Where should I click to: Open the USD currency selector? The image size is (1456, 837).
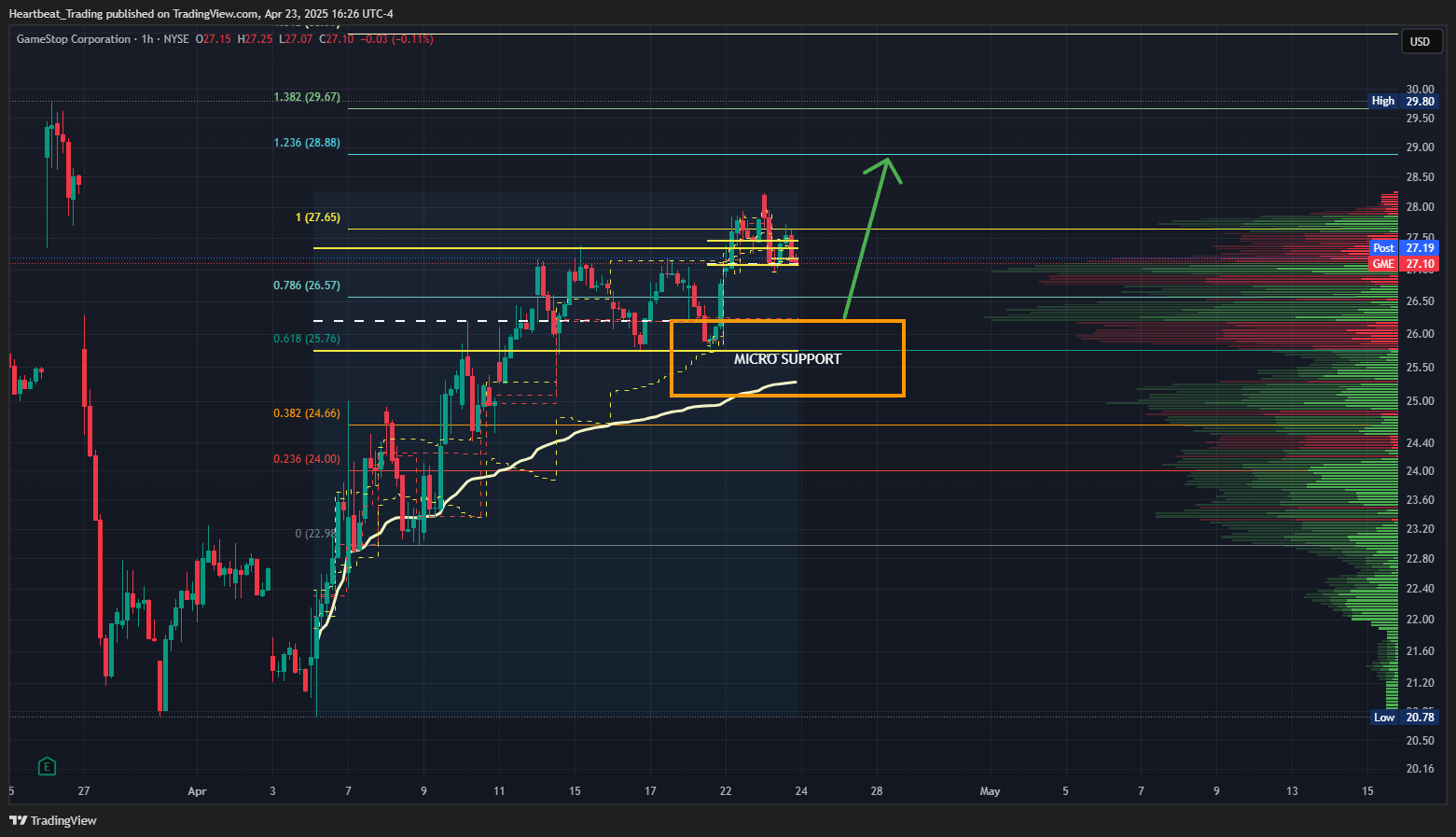[x=1420, y=41]
